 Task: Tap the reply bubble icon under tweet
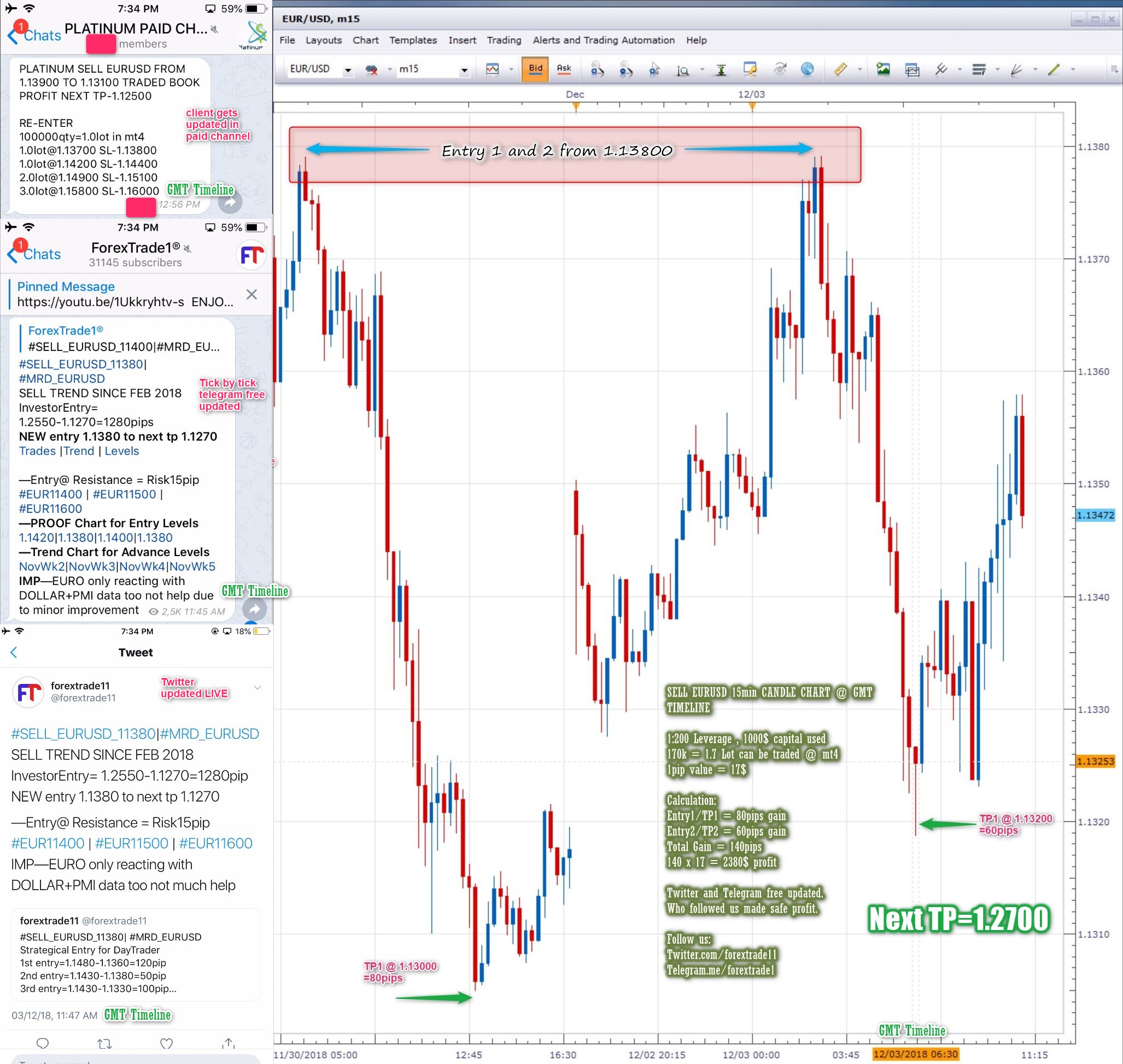pyautogui.click(x=43, y=1043)
